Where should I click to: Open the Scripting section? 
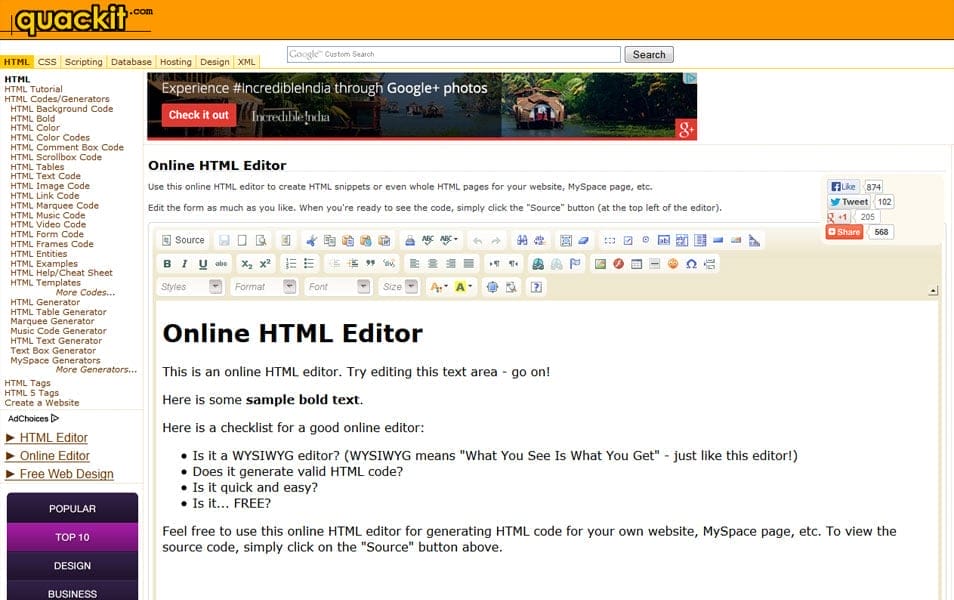coord(83,62)
